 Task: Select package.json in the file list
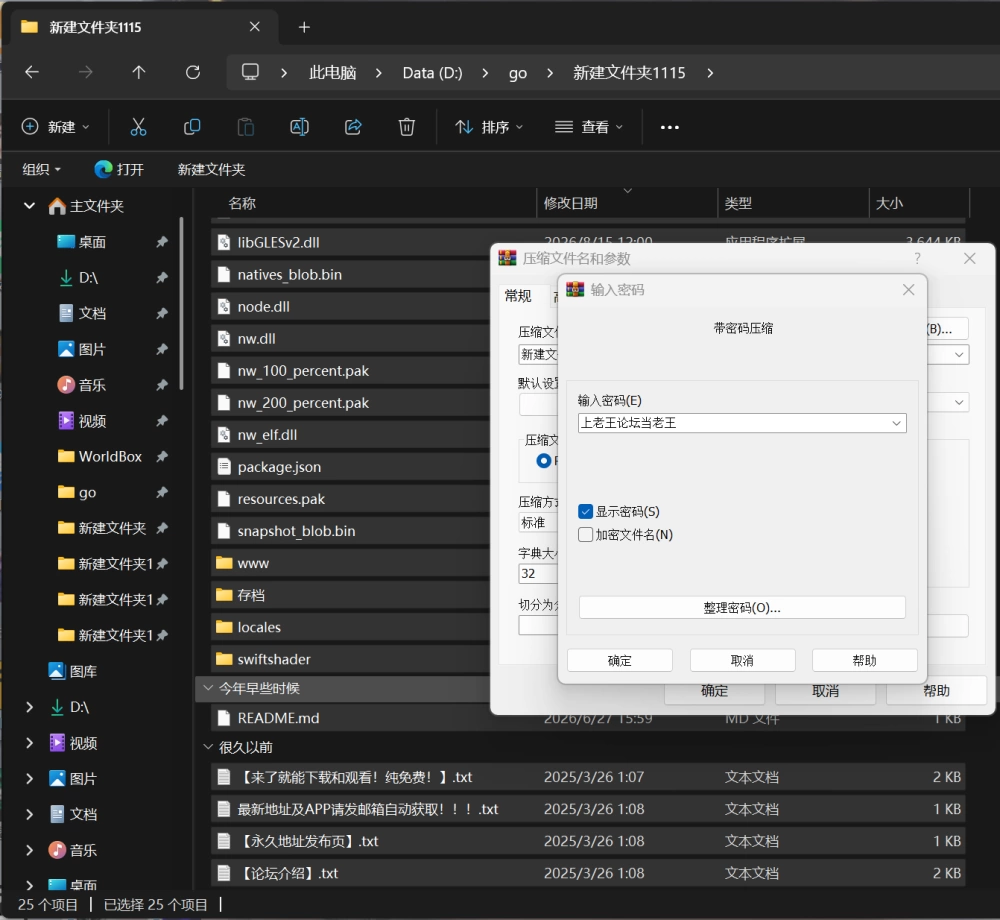(351, 467)
